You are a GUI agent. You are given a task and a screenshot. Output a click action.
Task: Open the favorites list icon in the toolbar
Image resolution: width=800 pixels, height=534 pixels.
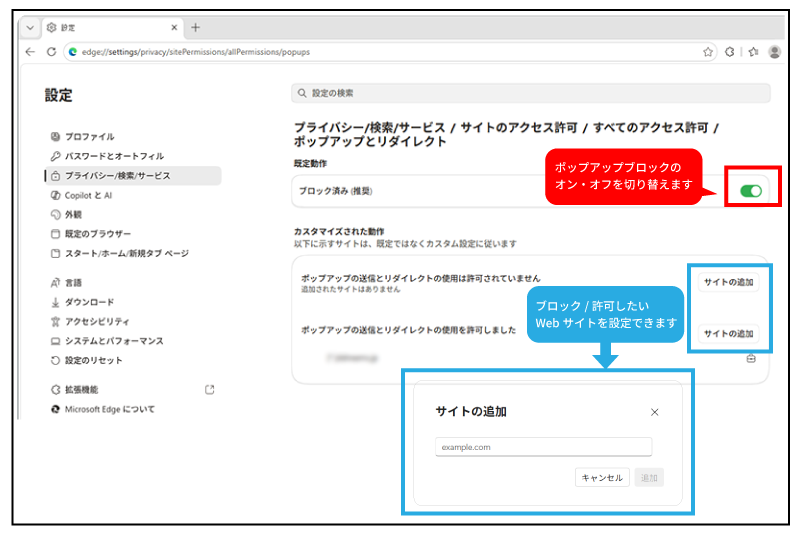(x=753, y=52)
